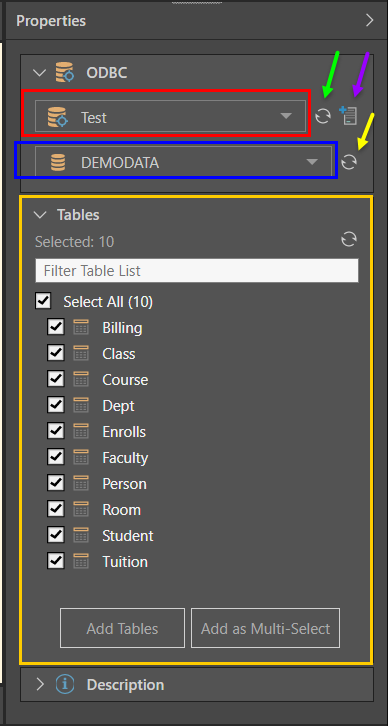The height and width of the screenshot is (726, 388).
Task: Uncheck the Enrolls table checkbox
Action: (56, 432)
